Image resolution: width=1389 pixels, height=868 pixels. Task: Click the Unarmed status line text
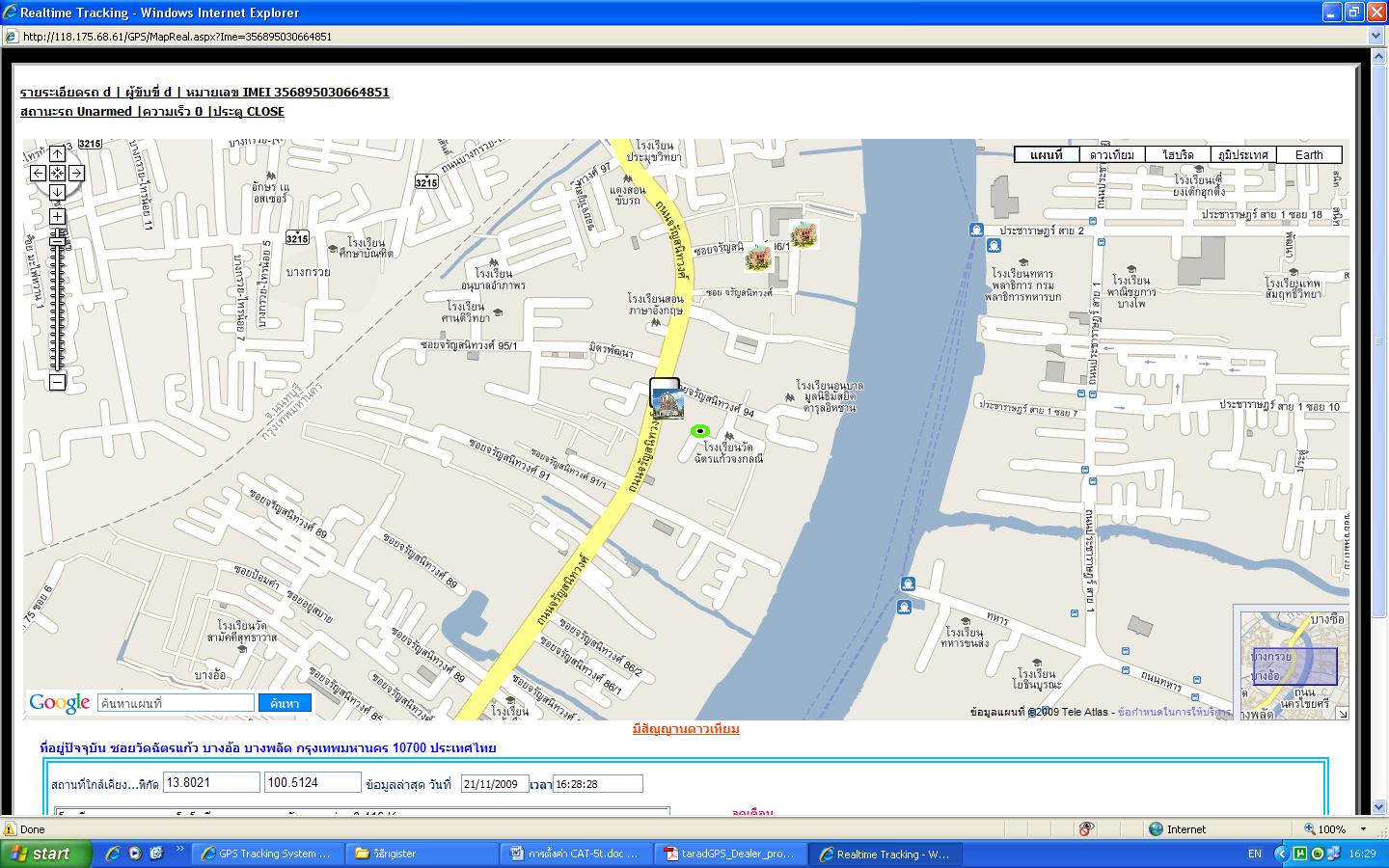pos(152,111)
